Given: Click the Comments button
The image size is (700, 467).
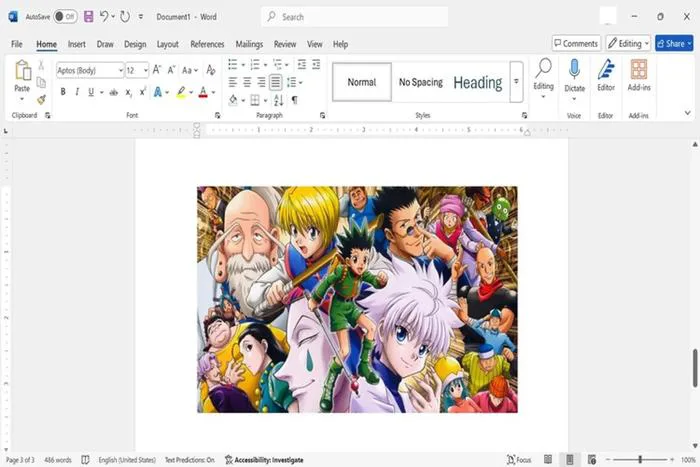Looking at the screenshot, I should coord(576,43).
